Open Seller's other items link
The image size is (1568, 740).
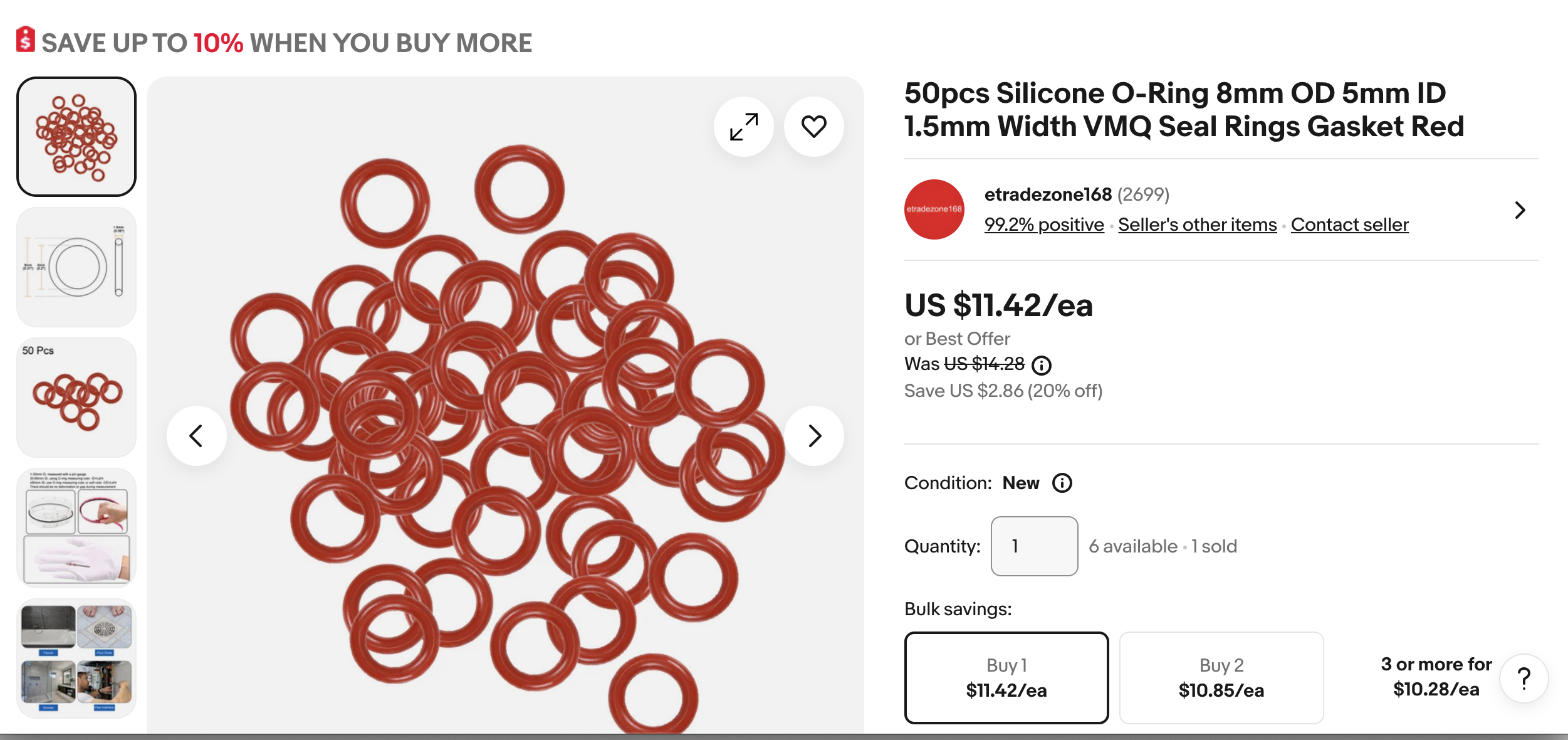point(1198,225)
